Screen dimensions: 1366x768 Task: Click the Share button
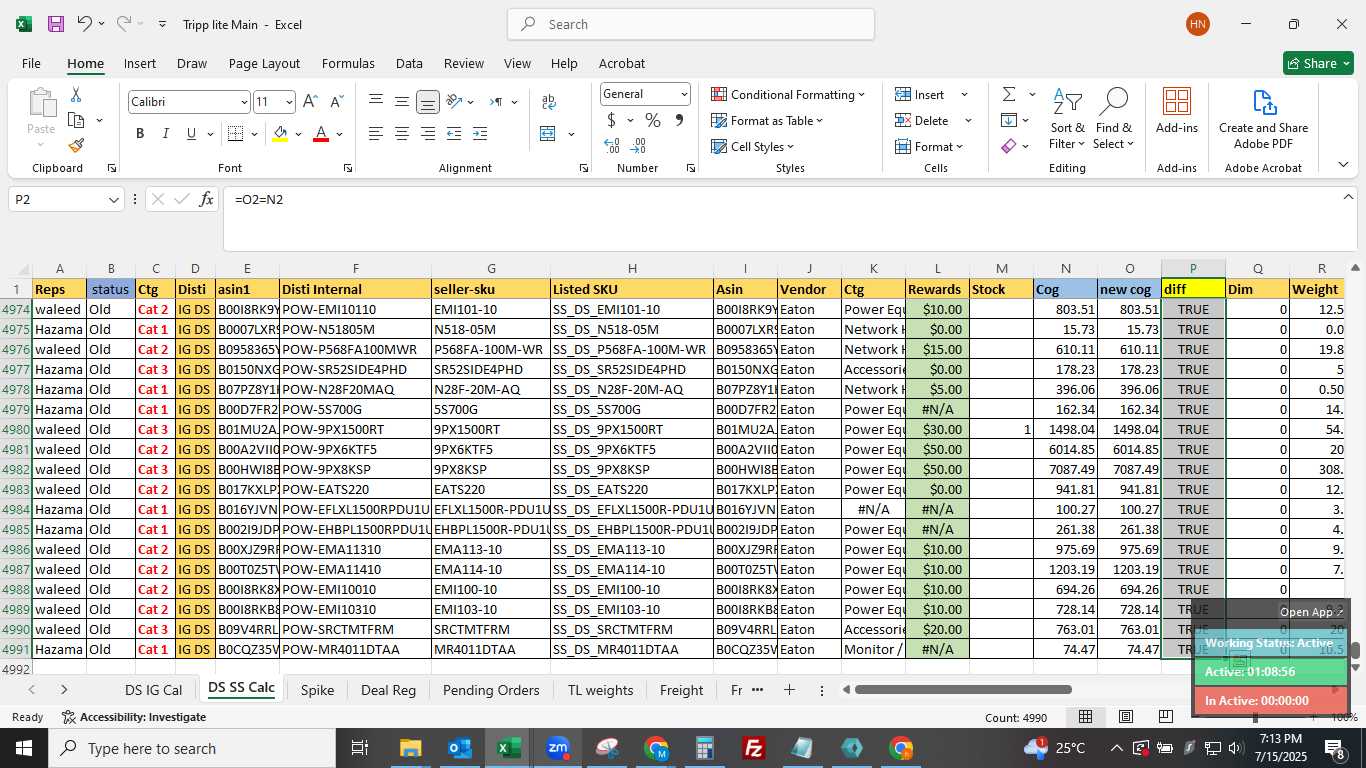point(1318,63)
